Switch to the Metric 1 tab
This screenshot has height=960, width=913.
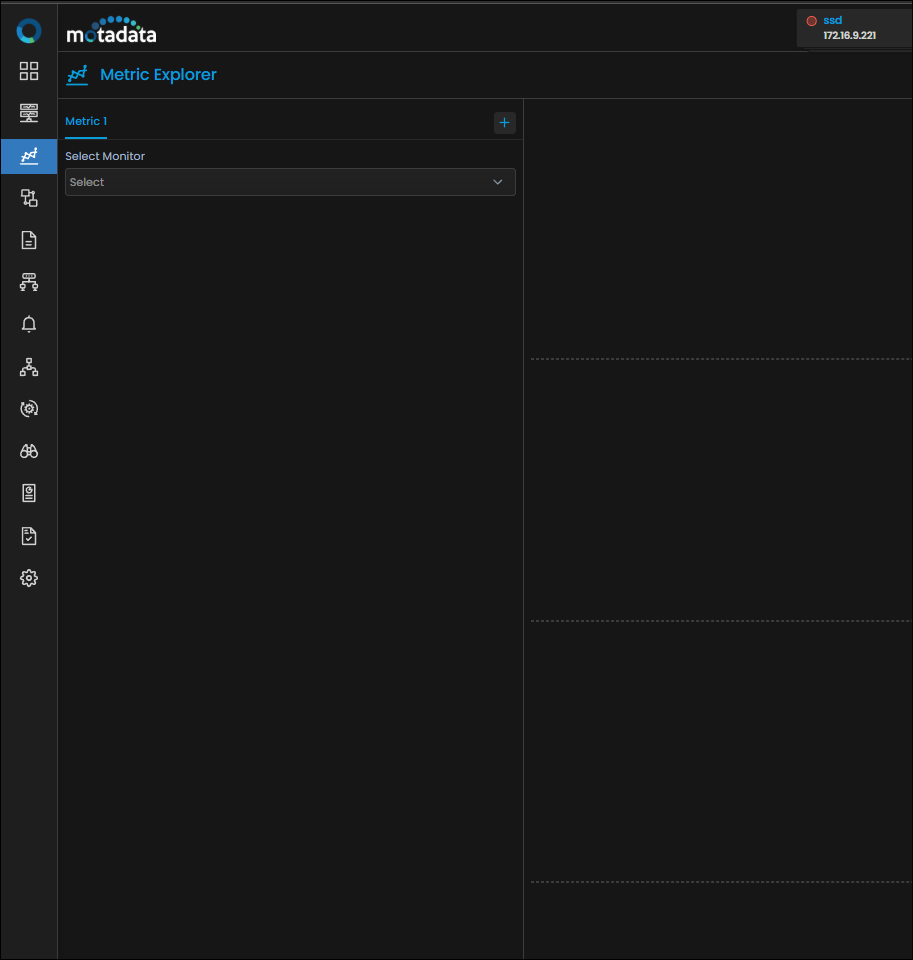pos(86,121)
